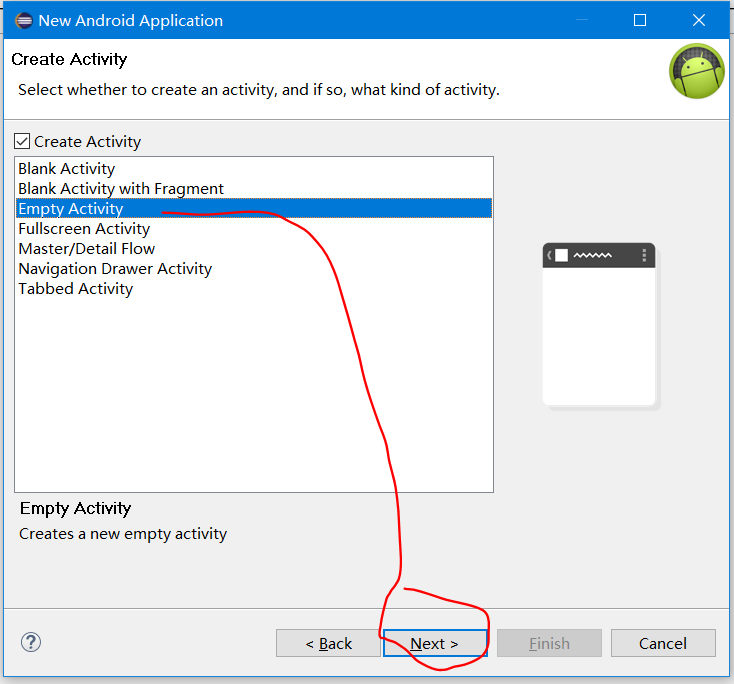Go back with the Back button

[x=328, y=643]
